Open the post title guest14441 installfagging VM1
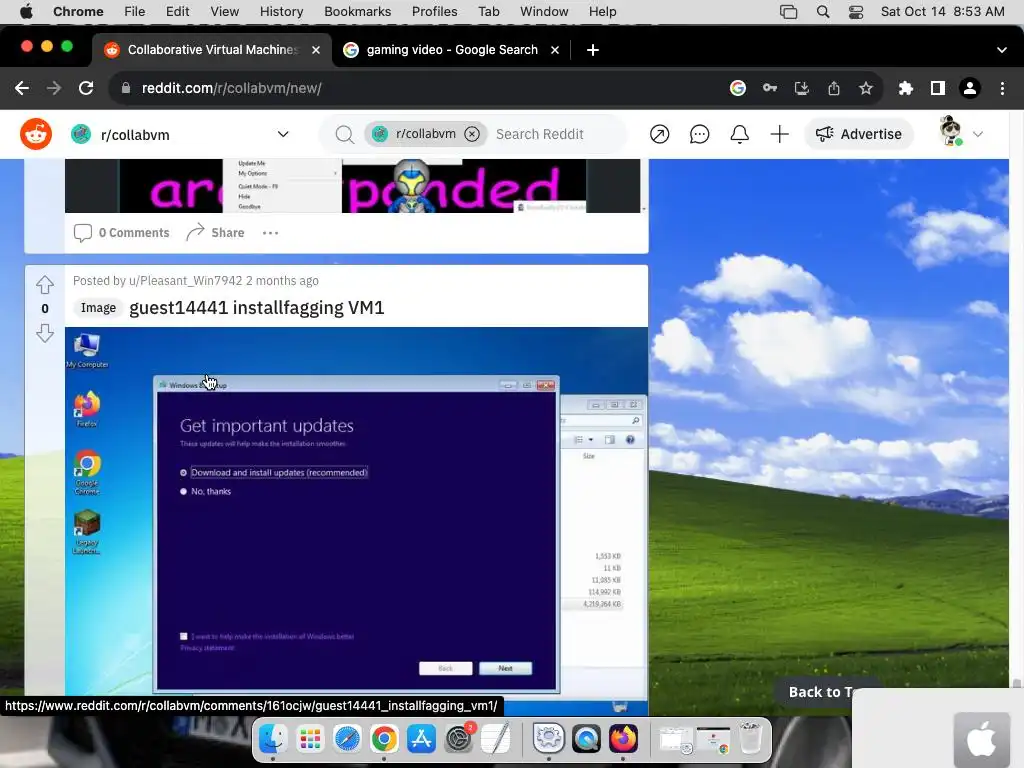1024x768 pixels. click(257, 308)
